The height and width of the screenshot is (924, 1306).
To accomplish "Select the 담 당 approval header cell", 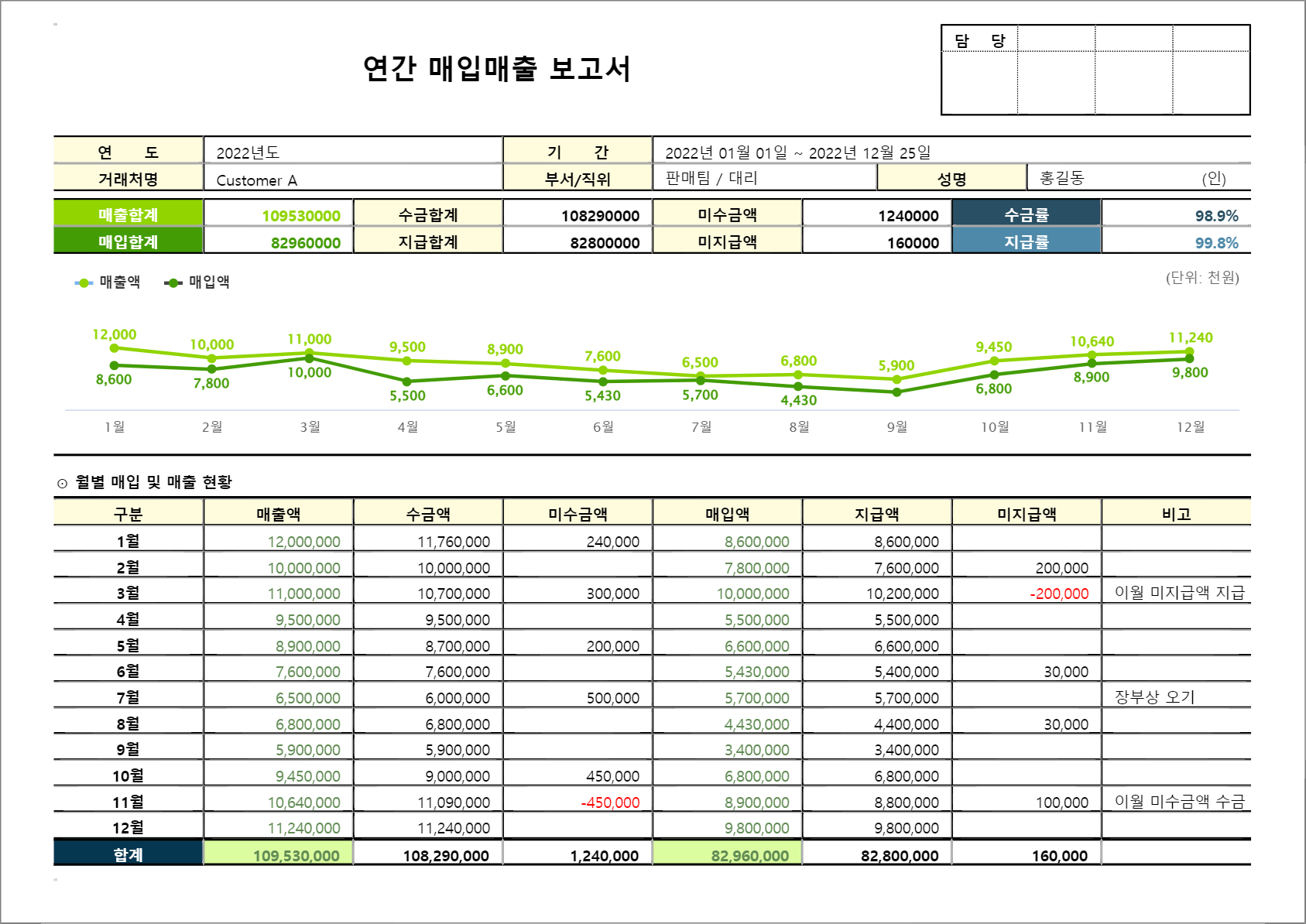I will click(979, 40).
